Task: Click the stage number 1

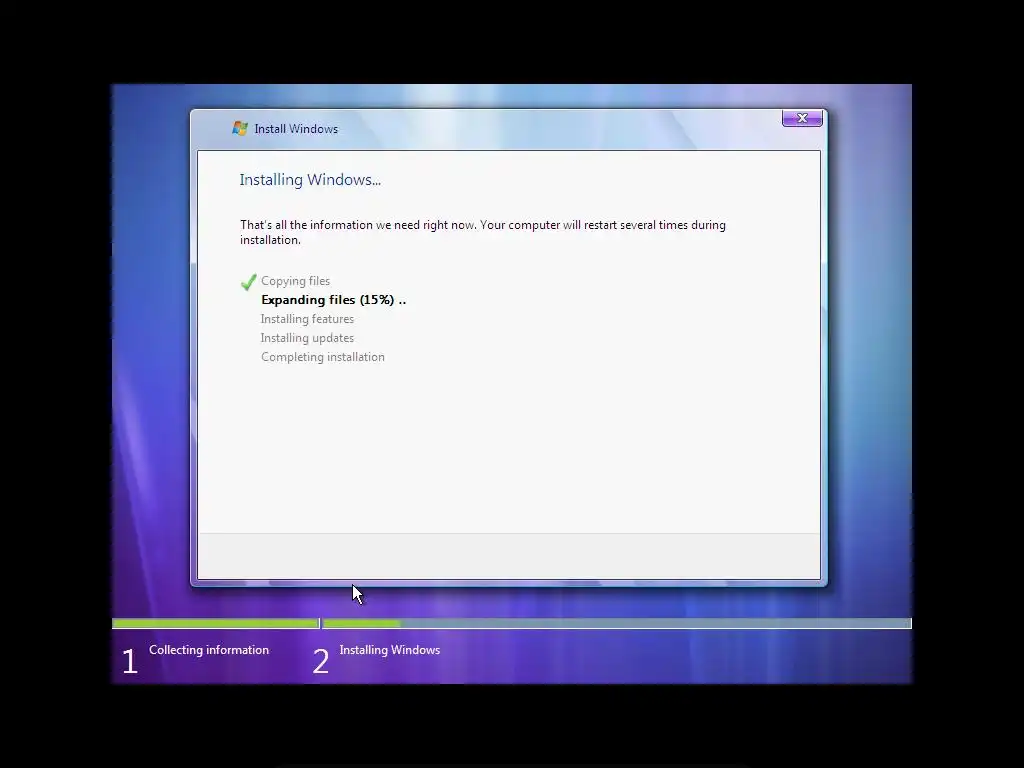Action: pos(130,661)
